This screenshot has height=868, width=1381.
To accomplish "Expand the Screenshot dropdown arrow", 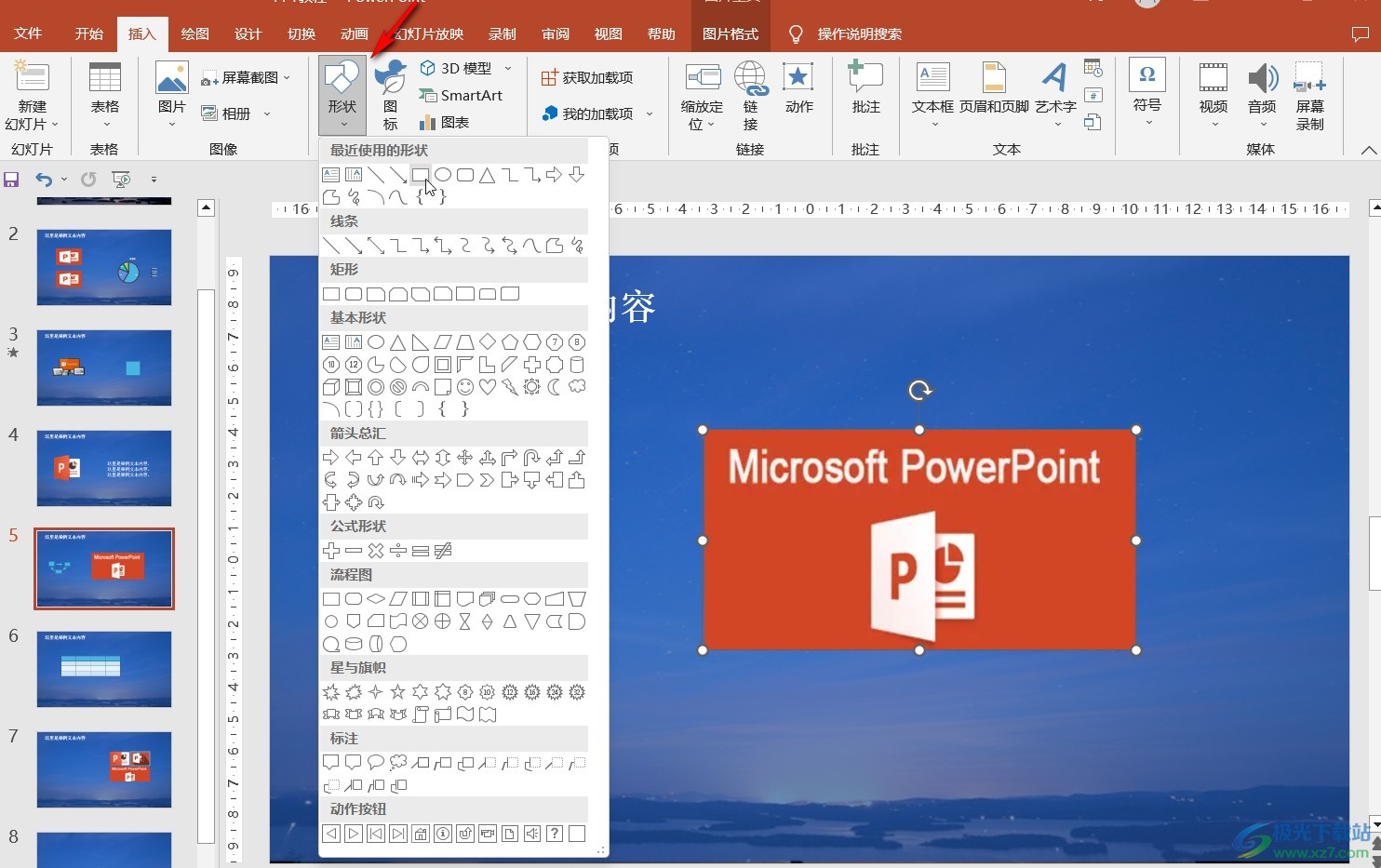I will [287, 78].
